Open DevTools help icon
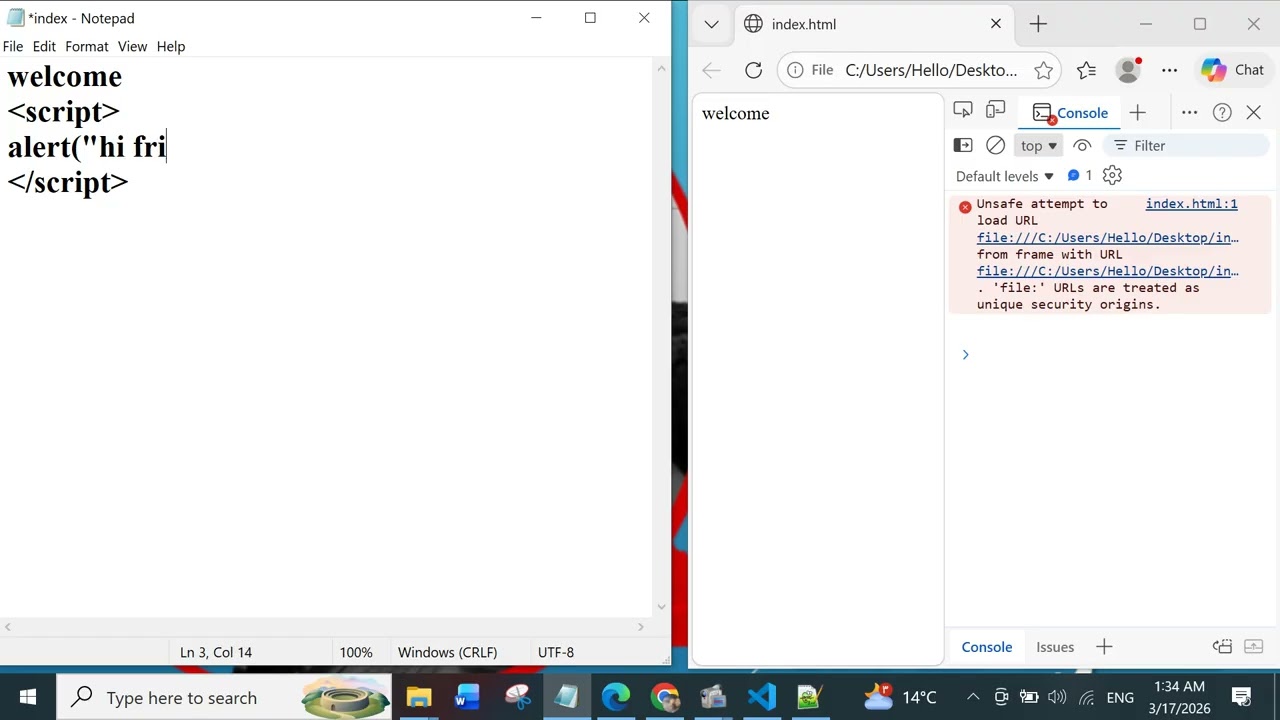 (x=1222, y=113)
